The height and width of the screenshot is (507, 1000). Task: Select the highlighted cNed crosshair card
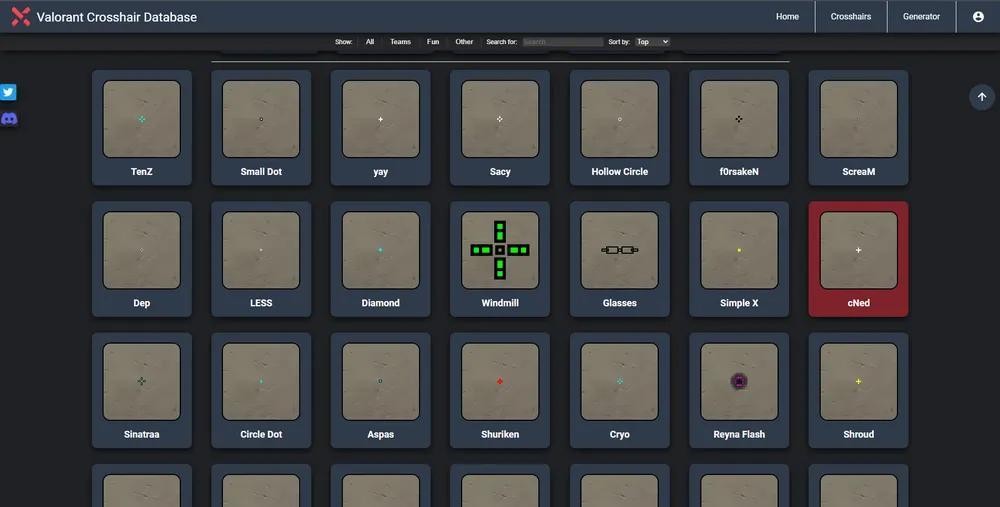858,258
